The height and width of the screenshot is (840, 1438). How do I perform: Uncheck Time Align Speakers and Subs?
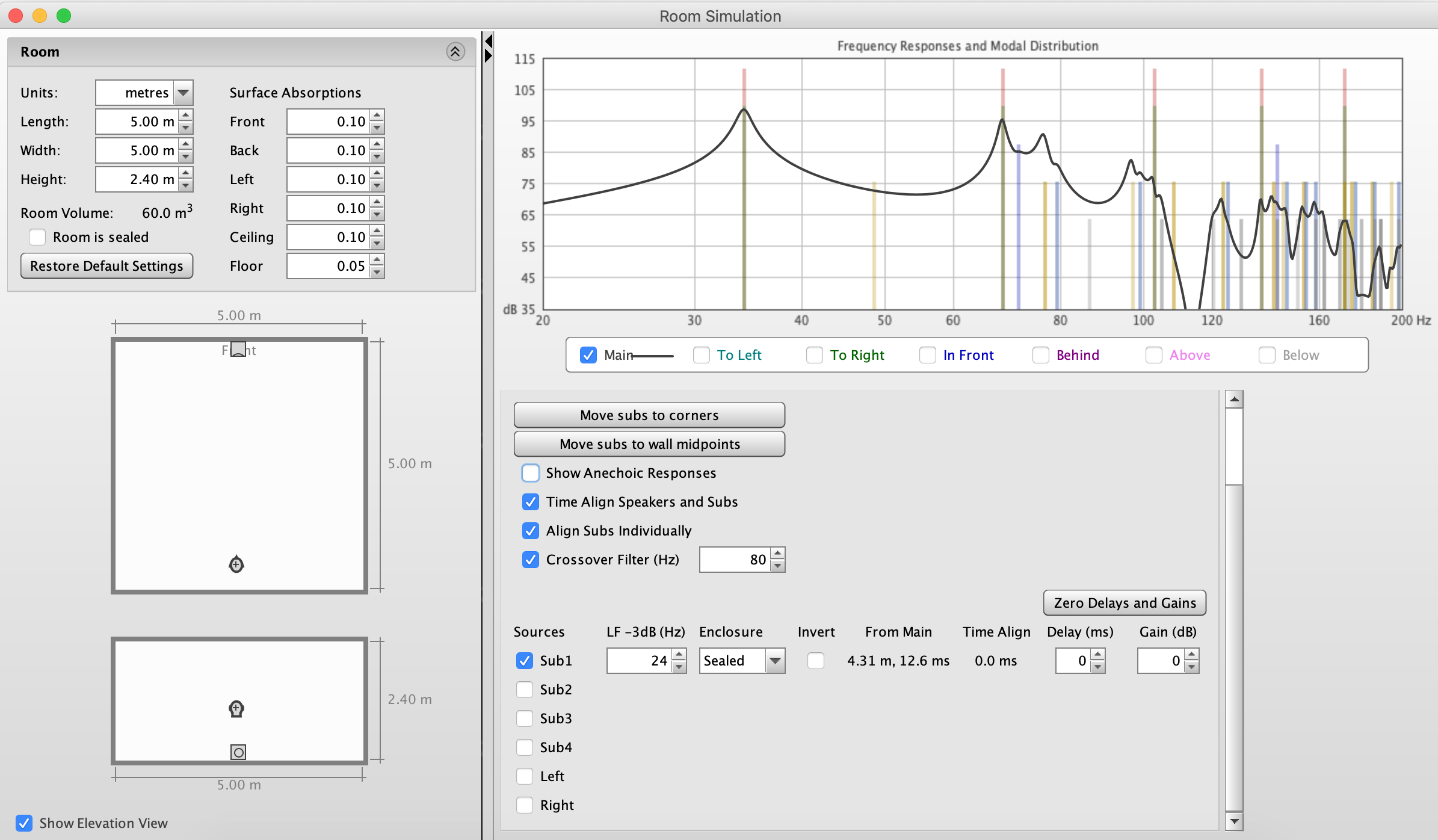tap(531, 502)
